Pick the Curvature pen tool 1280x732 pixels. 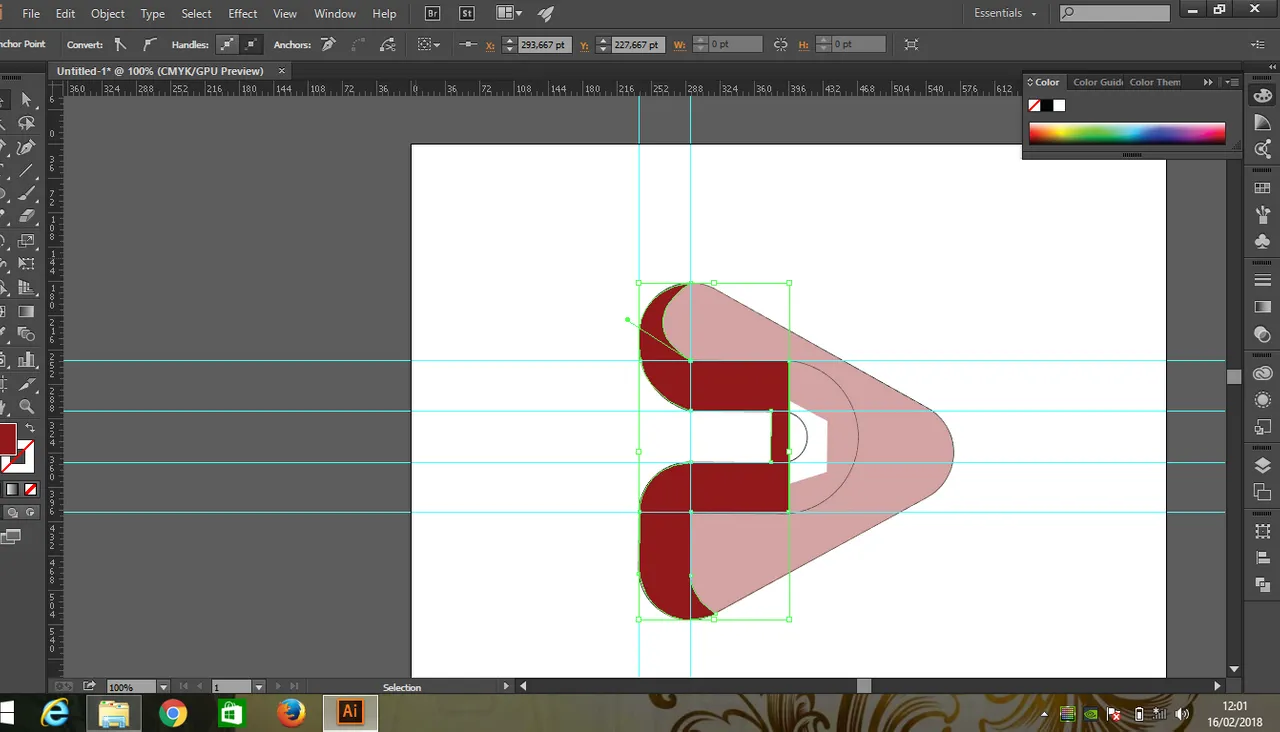coord(27,147)
